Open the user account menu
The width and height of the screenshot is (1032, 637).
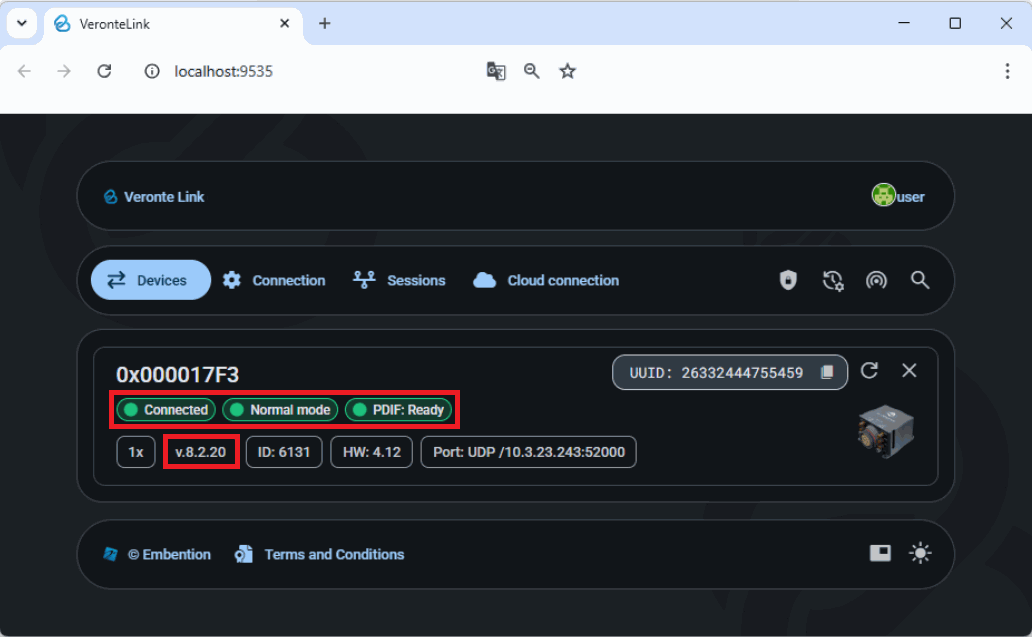898,196
